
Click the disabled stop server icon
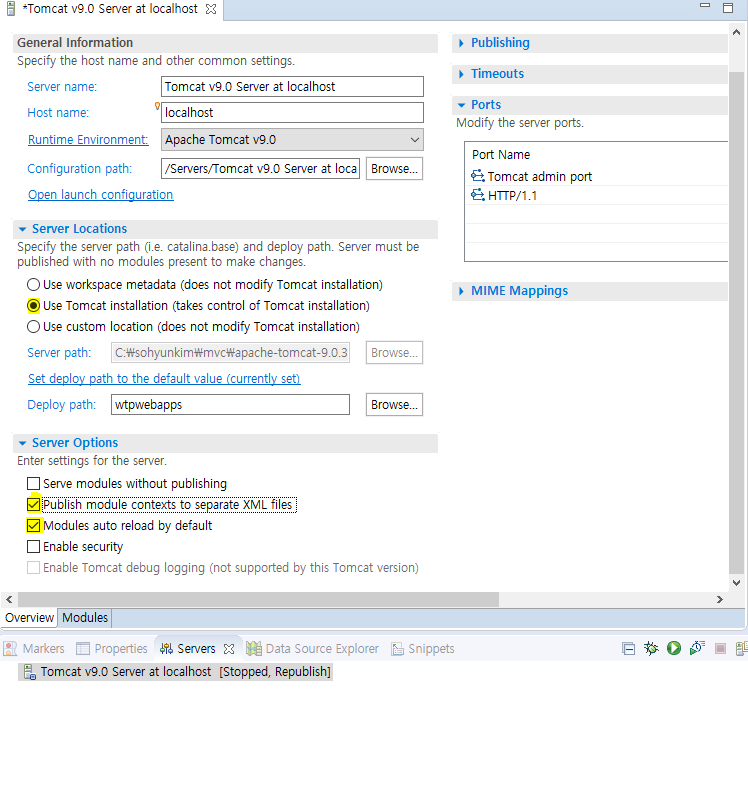click(x=720, y=648)
